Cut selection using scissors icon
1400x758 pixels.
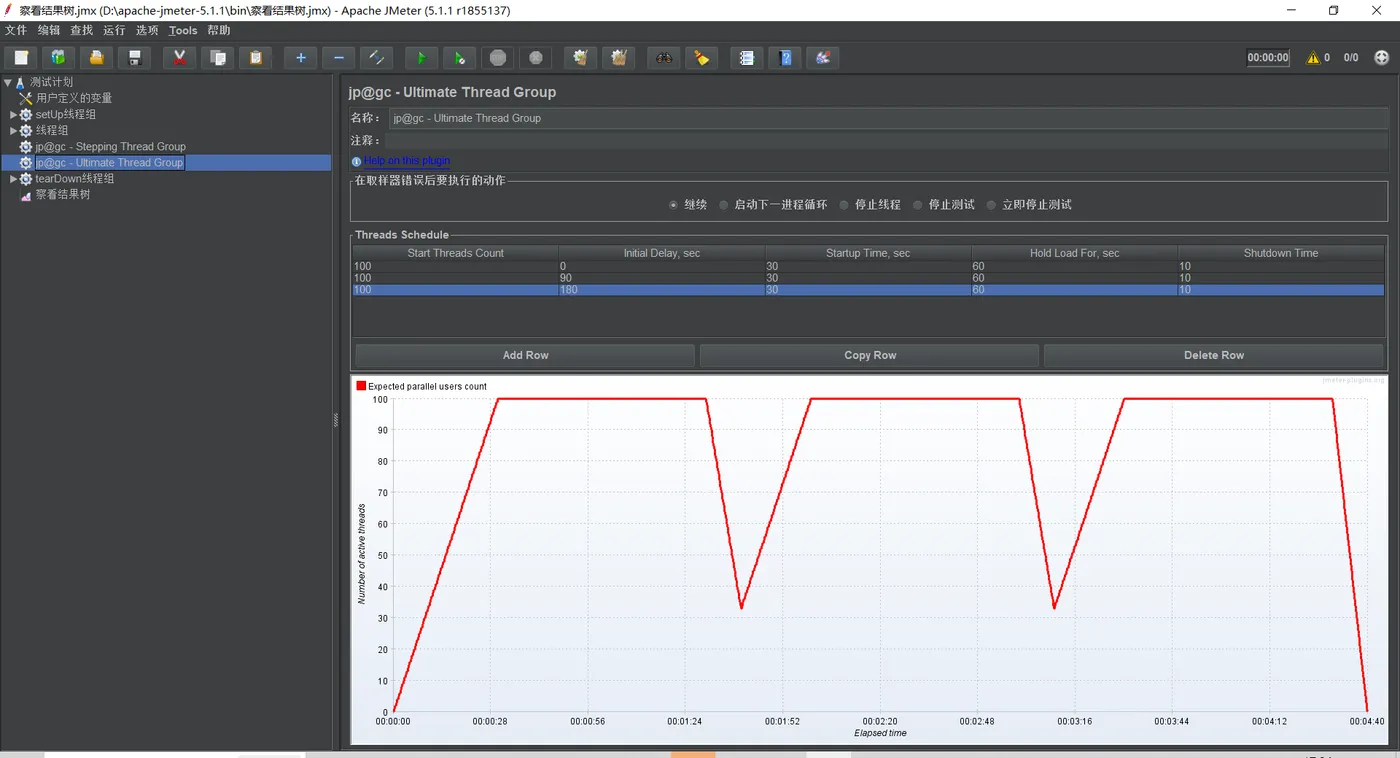click(179, 58)
